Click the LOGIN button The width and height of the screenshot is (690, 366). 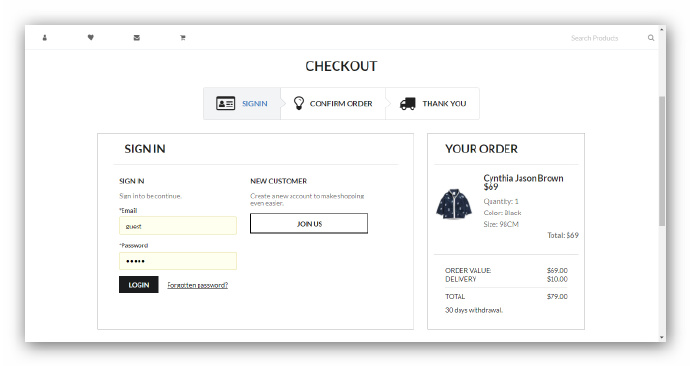pos(139,285)
